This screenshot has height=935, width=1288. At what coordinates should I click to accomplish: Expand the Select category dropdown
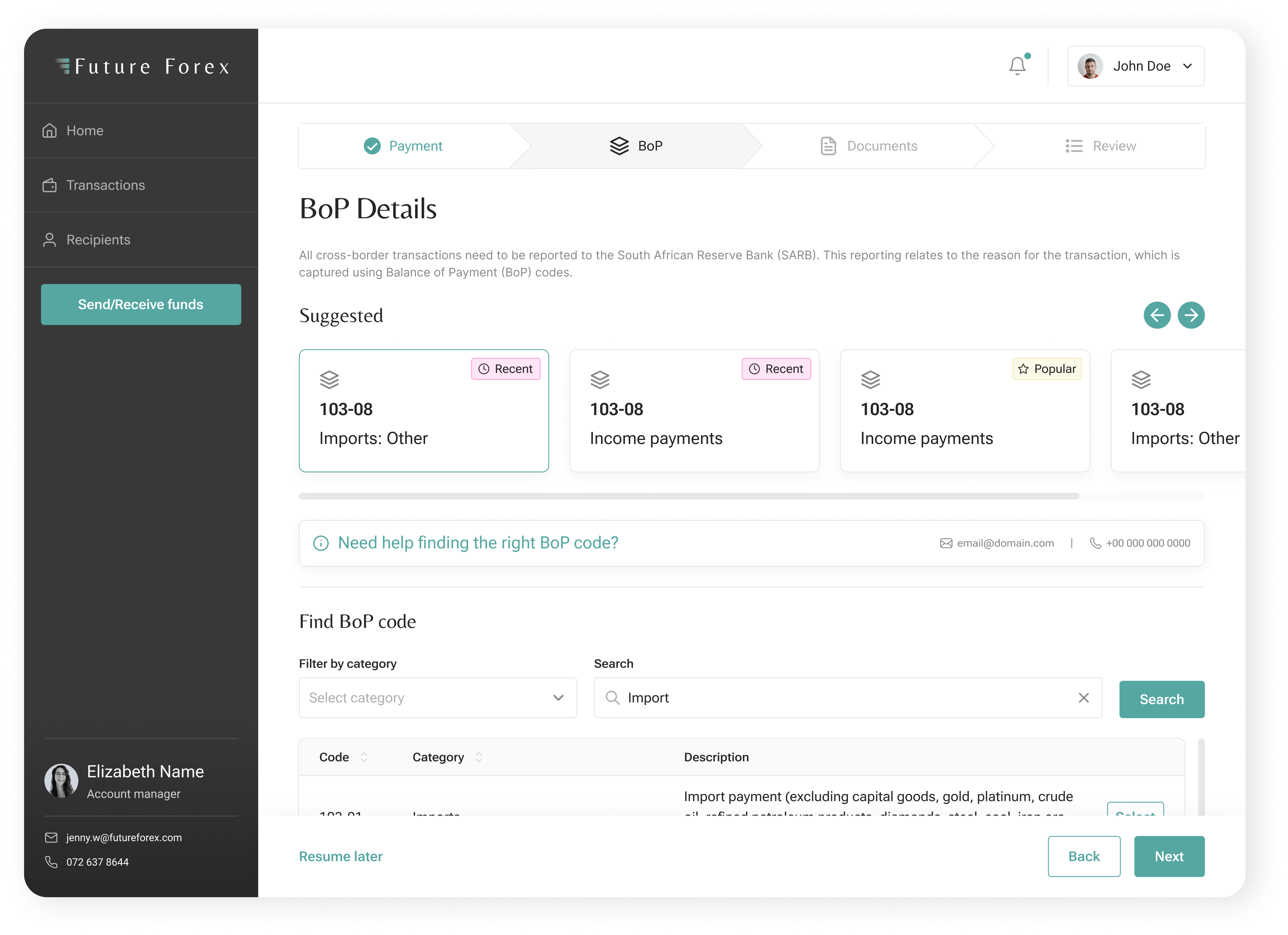tap(437, 698)
